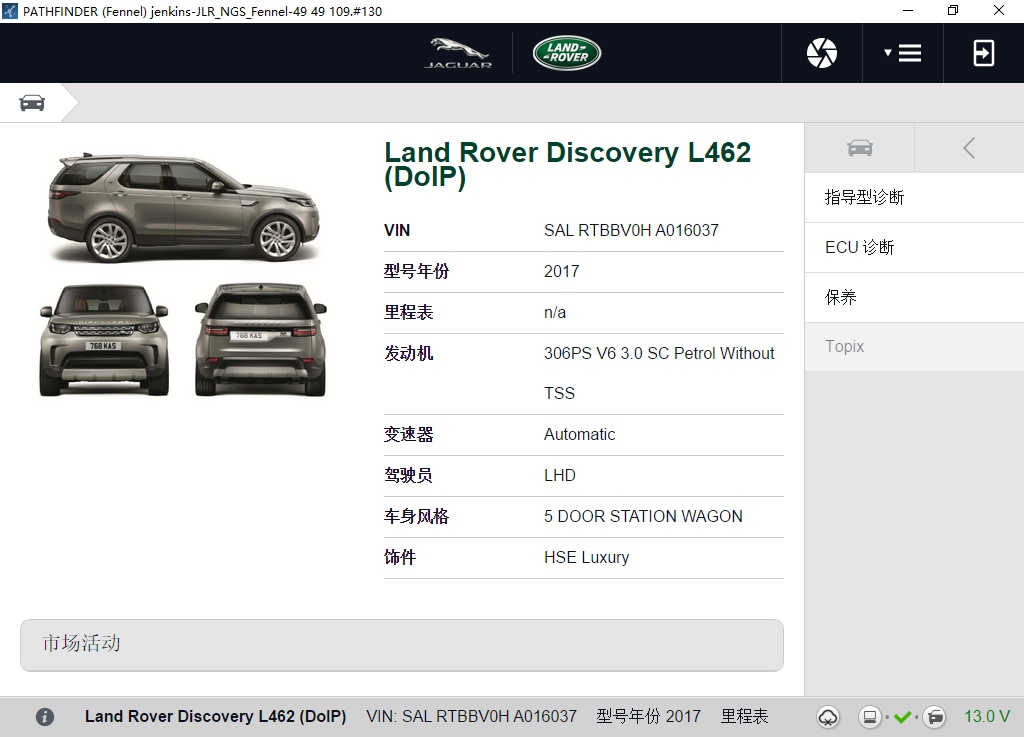Screen dimensions: 1024x737
Task: Click the 型号年份 label in table
Action: point(416,272)
